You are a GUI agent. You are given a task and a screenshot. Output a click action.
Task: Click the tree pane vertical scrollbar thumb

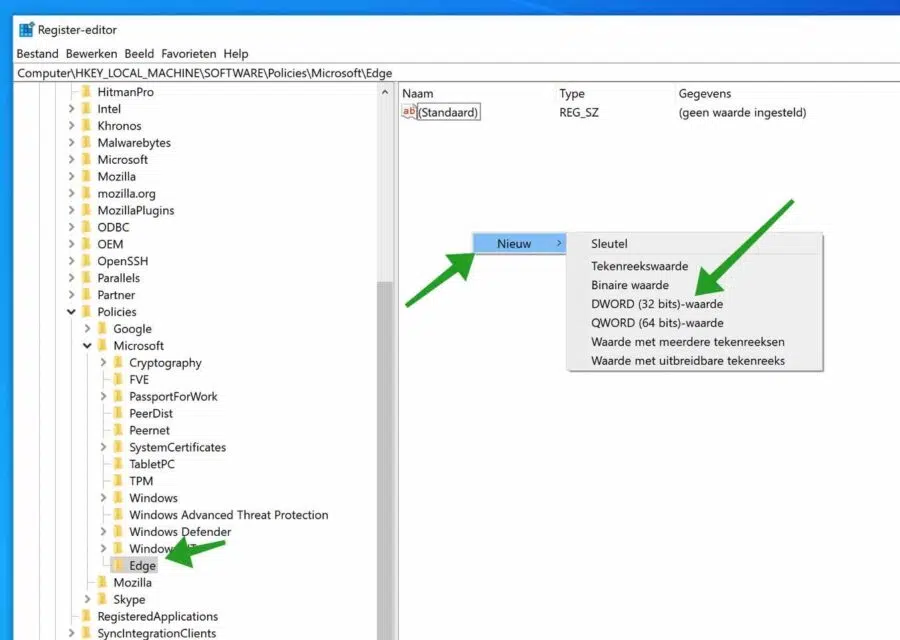[385, 459]
